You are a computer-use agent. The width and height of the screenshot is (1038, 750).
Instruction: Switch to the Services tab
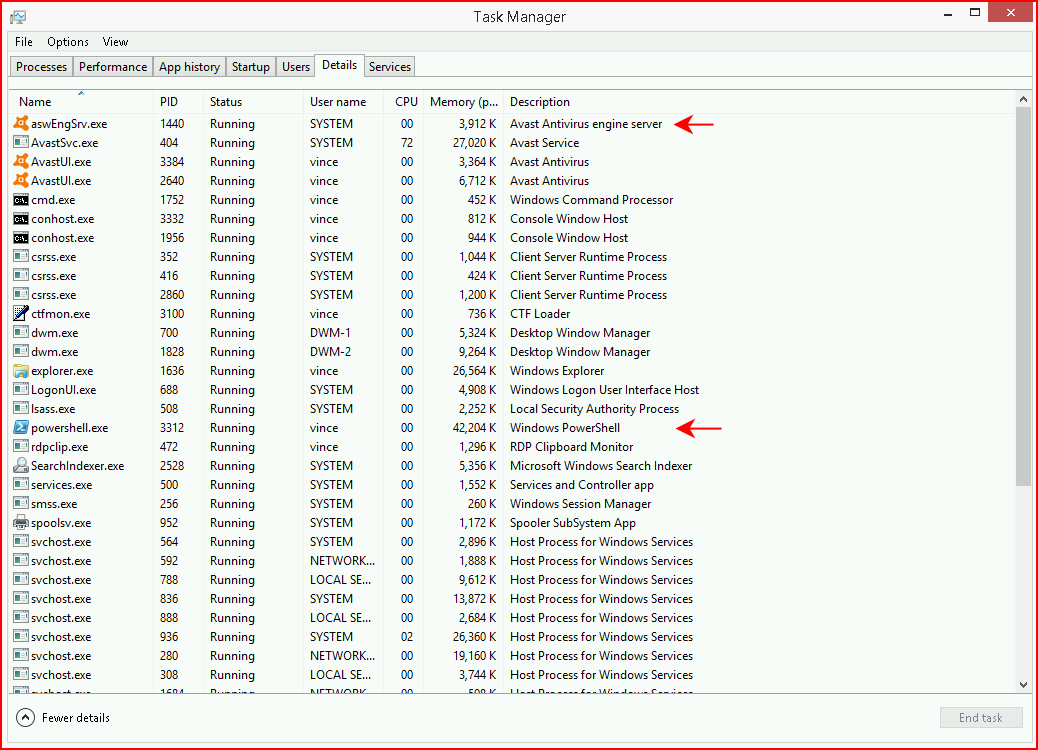pyautogui.click(x=390, y=67)
